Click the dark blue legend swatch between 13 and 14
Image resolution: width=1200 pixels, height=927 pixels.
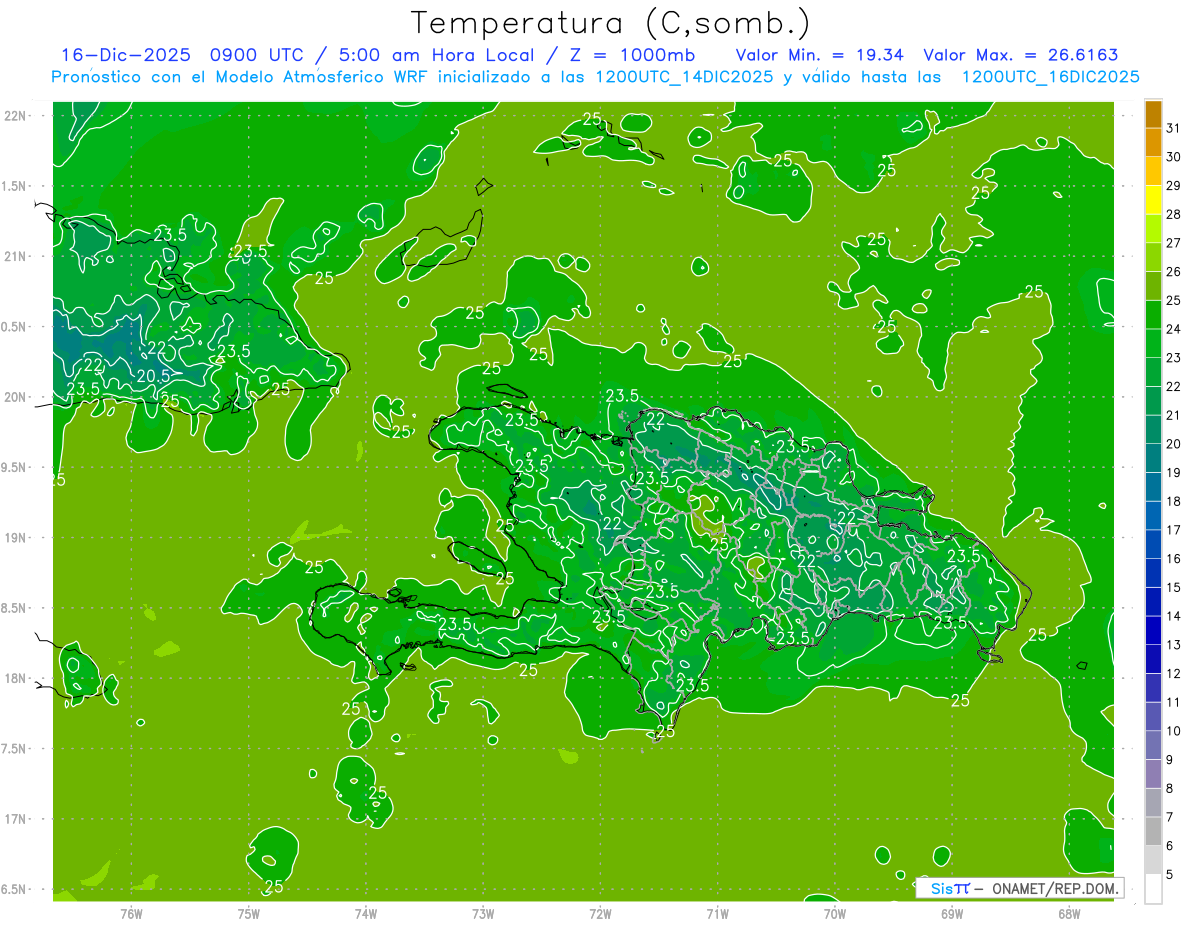[1153, 631]
